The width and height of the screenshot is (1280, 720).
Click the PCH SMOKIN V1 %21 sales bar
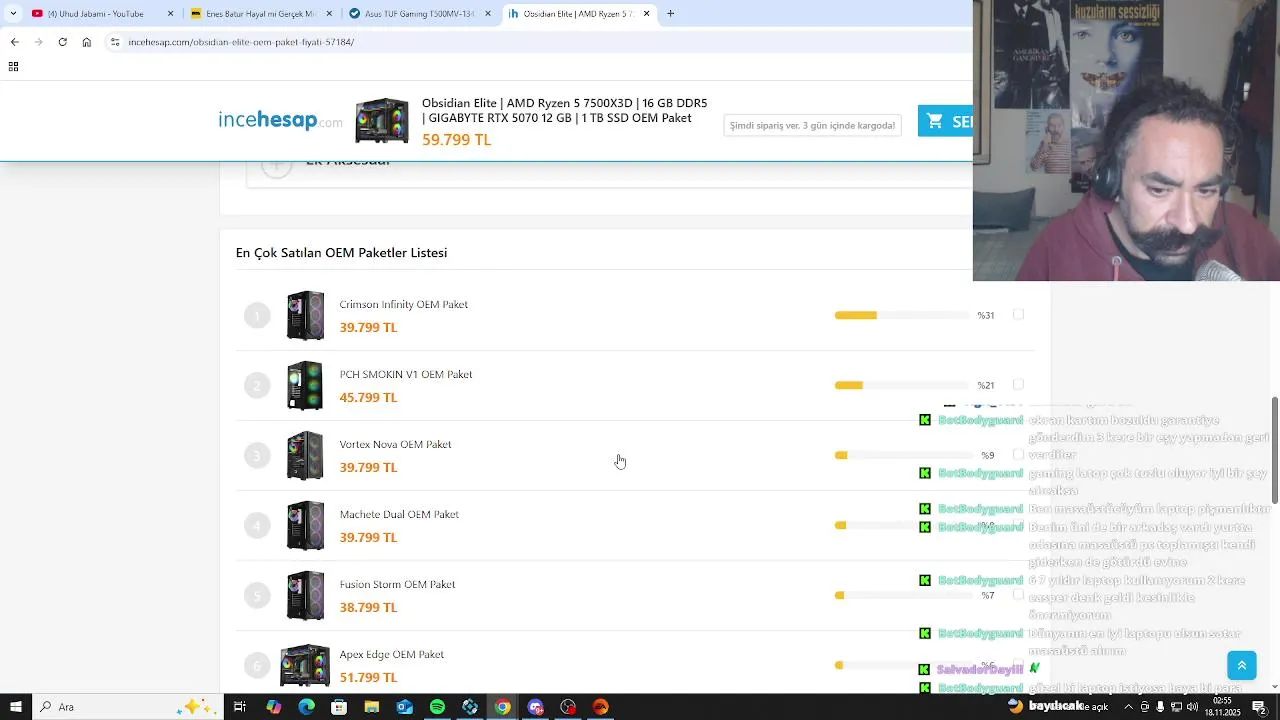(x=902, y=385)
